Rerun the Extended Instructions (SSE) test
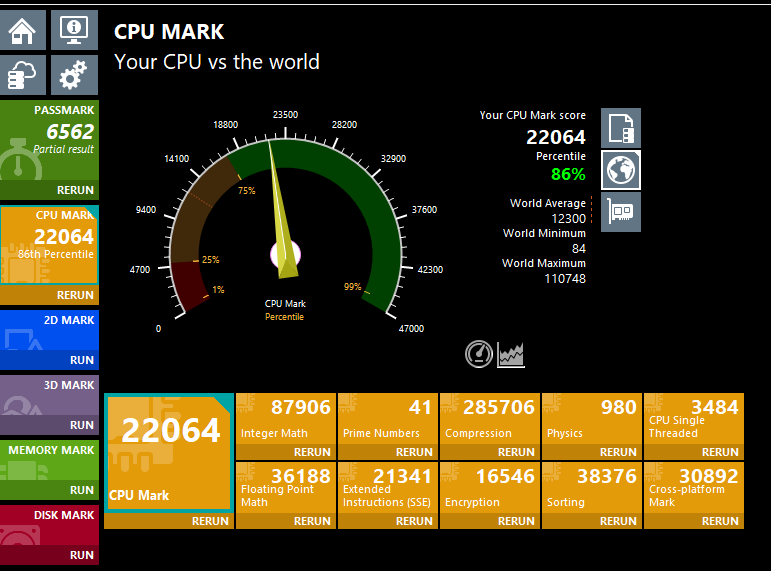 414,521
